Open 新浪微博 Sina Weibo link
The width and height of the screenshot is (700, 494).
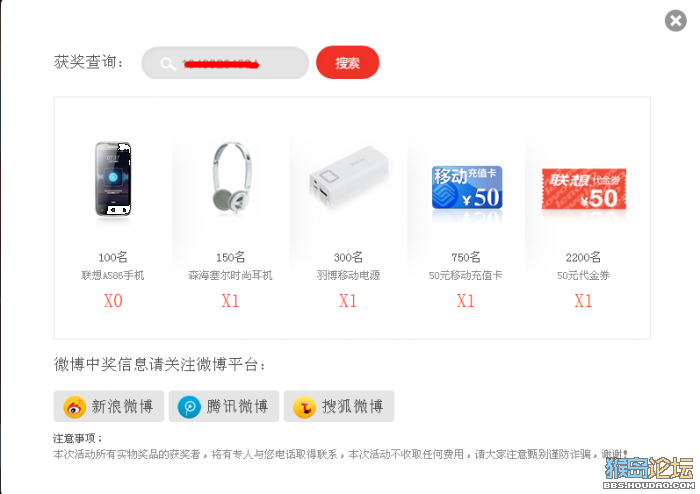tap(108, 406)
